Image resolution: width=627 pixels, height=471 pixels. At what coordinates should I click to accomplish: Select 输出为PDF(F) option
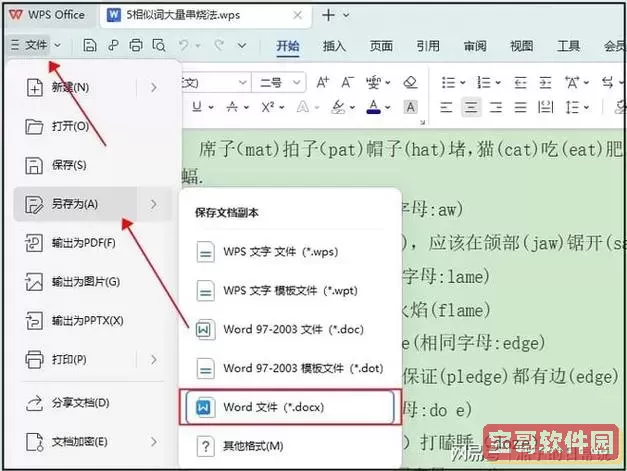tap(94, 243)
